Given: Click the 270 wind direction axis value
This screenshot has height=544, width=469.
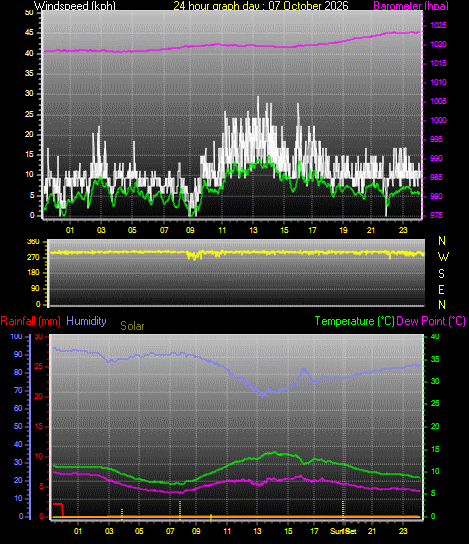Looking at the screenshot, I should coord(33,258).
